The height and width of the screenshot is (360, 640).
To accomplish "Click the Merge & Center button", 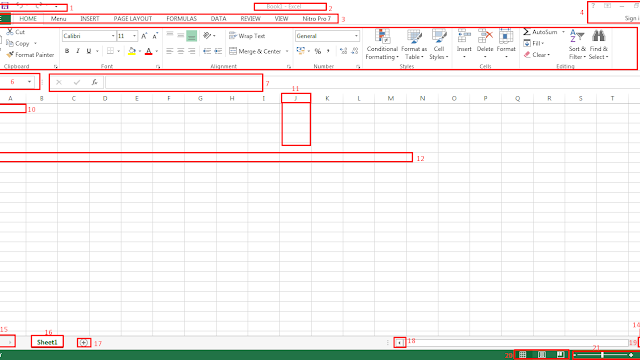I will (x=256, y=51).
